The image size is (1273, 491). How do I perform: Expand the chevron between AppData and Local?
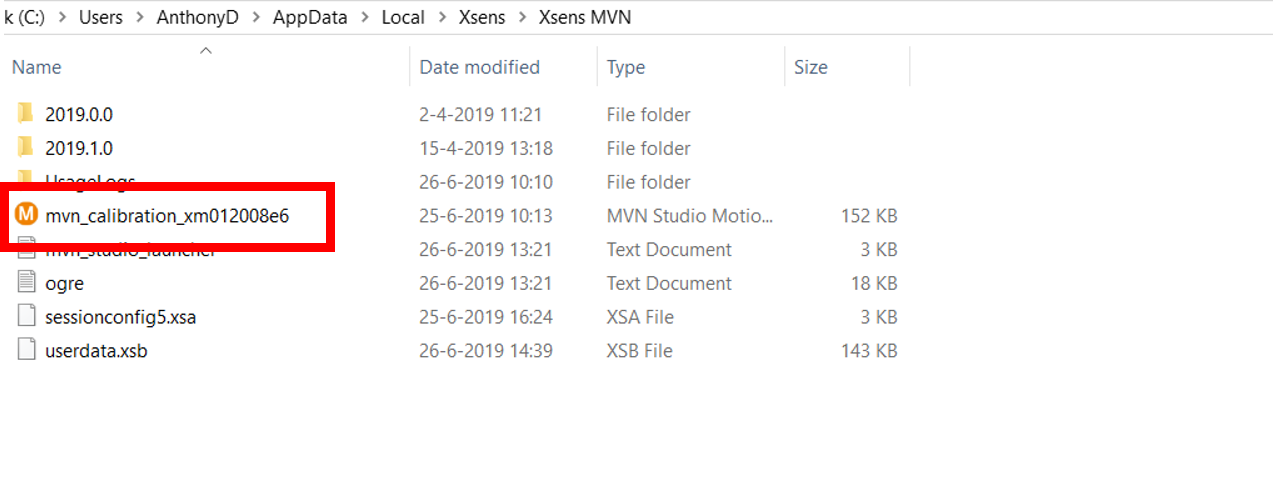[365, 17]
